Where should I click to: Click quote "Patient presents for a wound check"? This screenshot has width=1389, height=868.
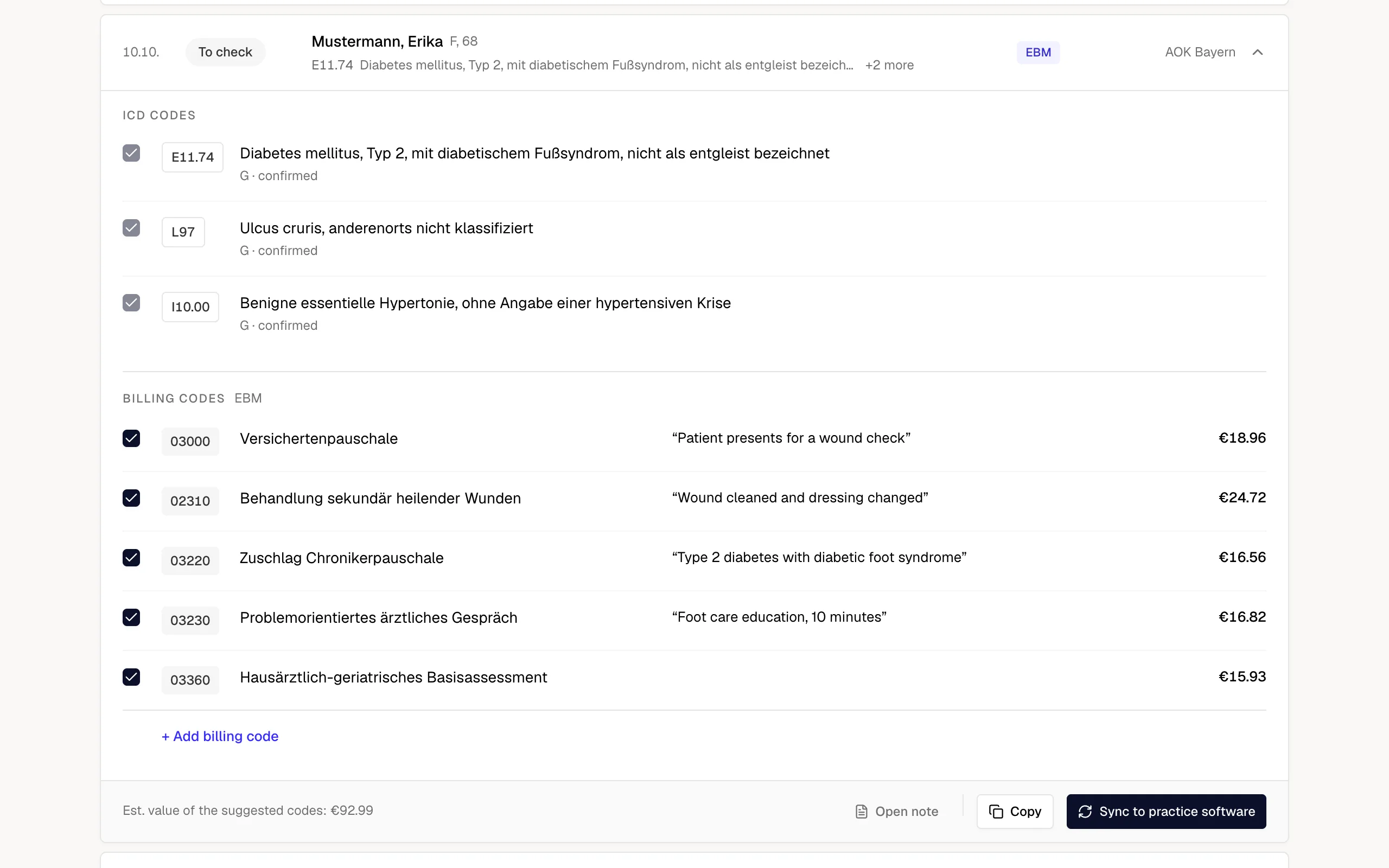(x=791, y=438)
